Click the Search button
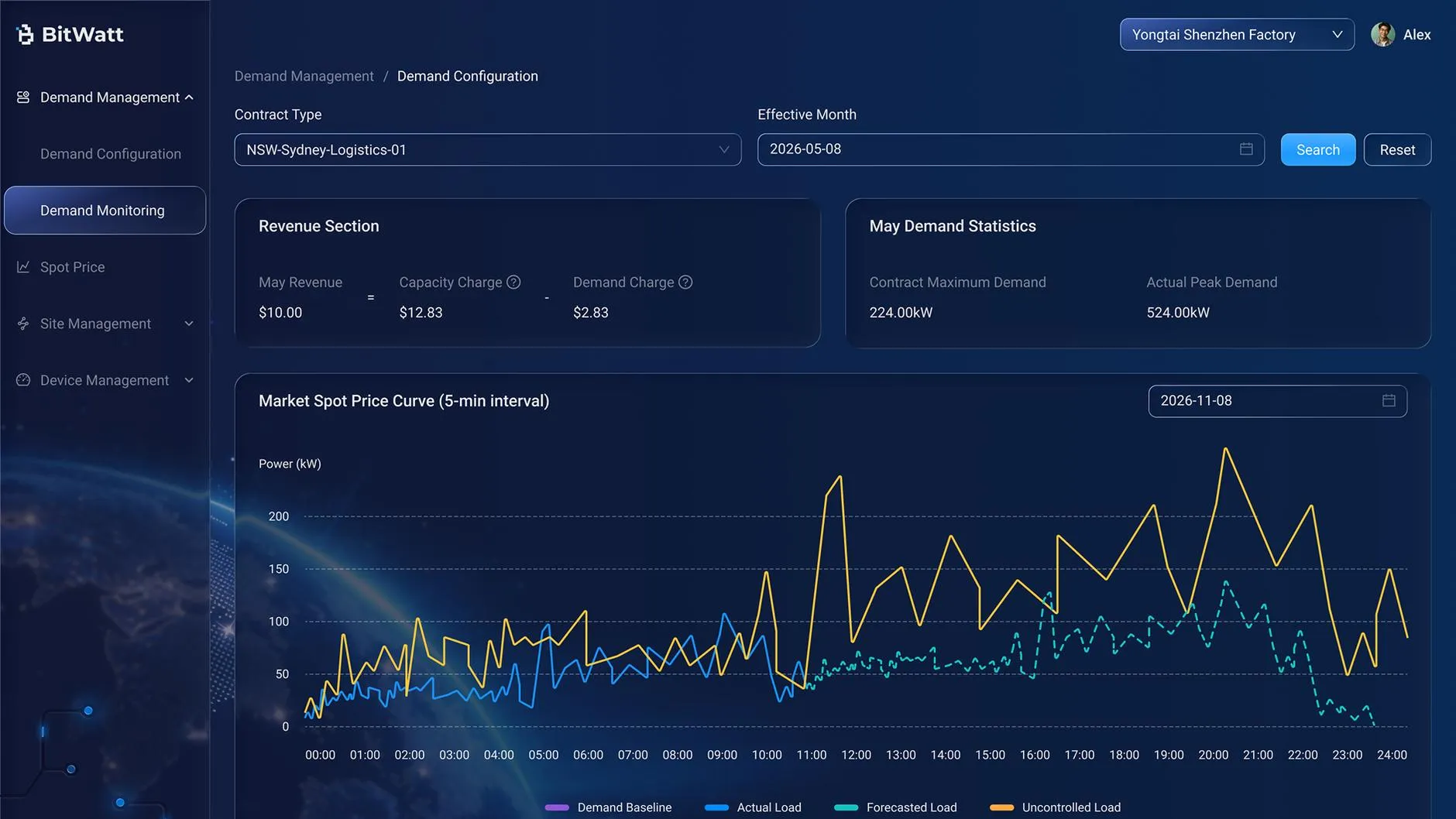Viewport: 1456px width, 819px height. tap(1317, 149)
